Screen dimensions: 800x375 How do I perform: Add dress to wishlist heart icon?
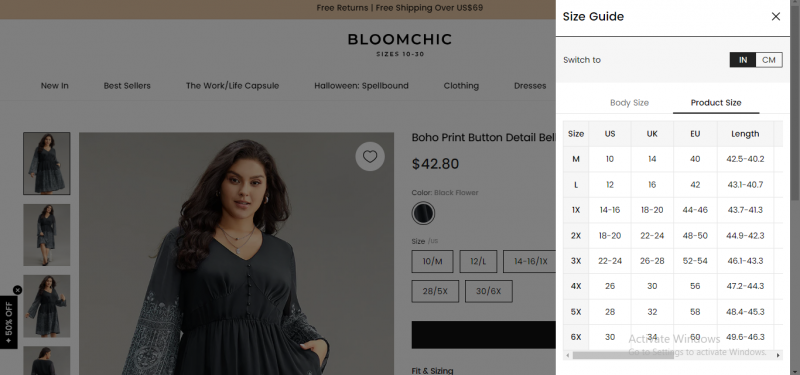point(370,157)
